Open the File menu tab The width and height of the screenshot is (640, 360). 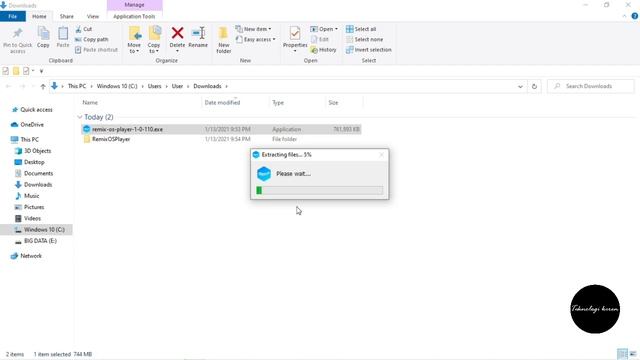(x=13, y=16)
